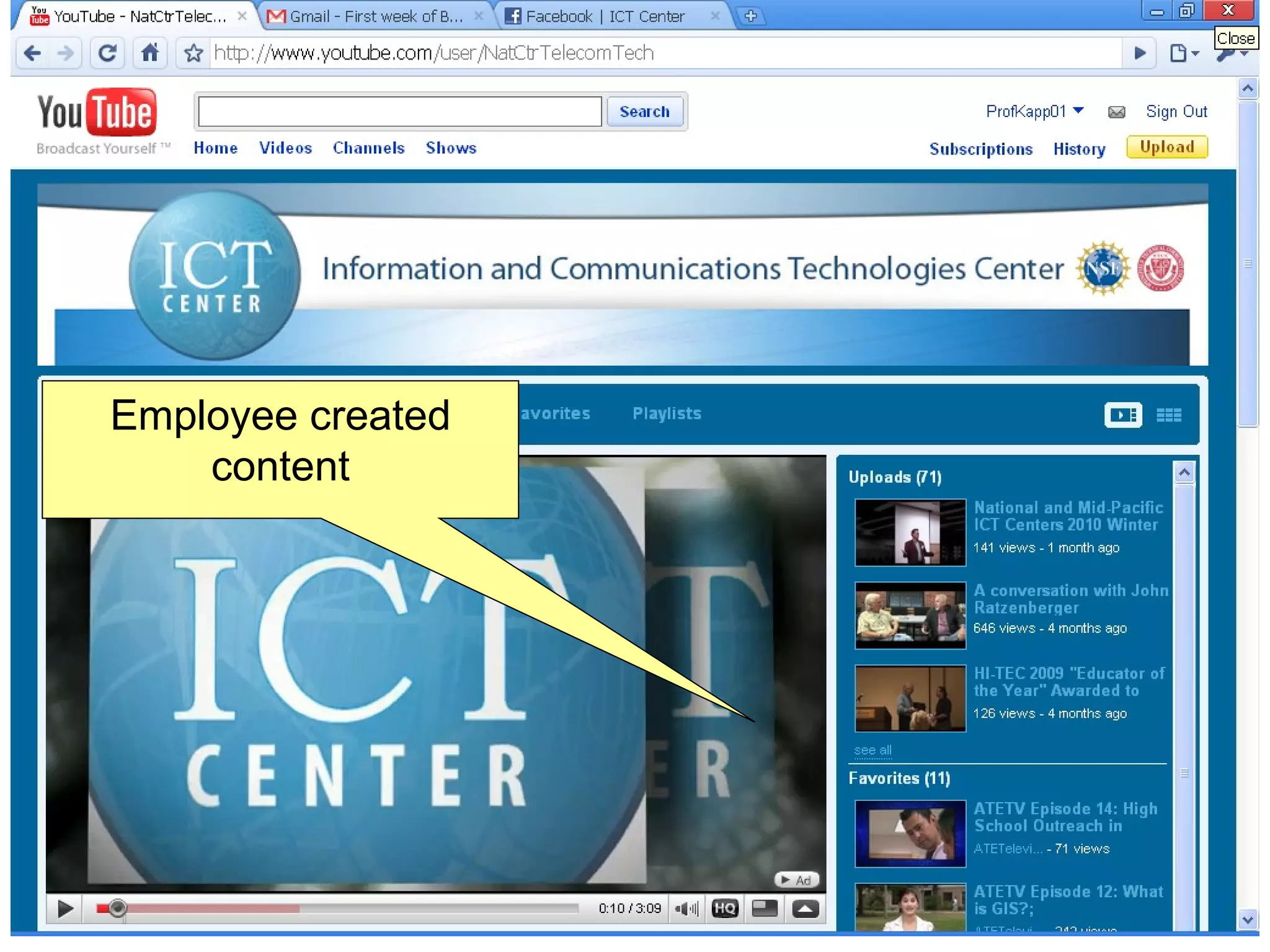The height and width of the screenshot is (952, 1270).
Task: Open the History link
Action: [x=1079, y=149]
